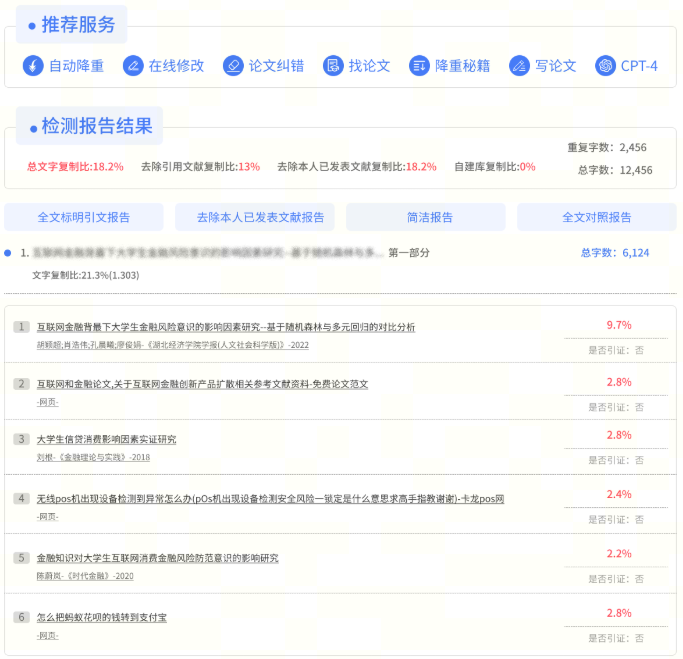
Task: Click the 找论文 document search icon
Action: 333,66
